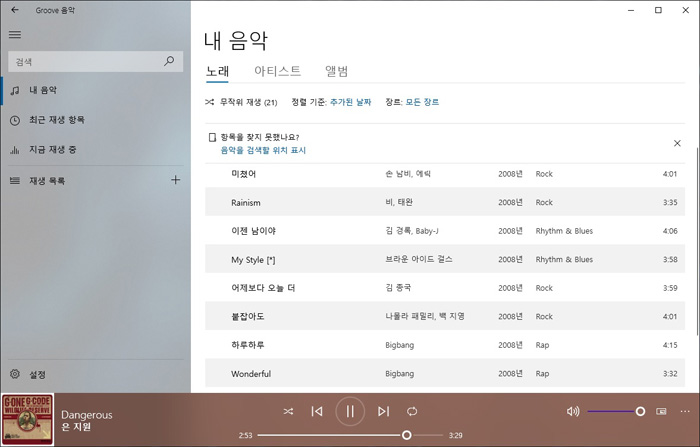Add new playlist with plus icon

[175, 180]
